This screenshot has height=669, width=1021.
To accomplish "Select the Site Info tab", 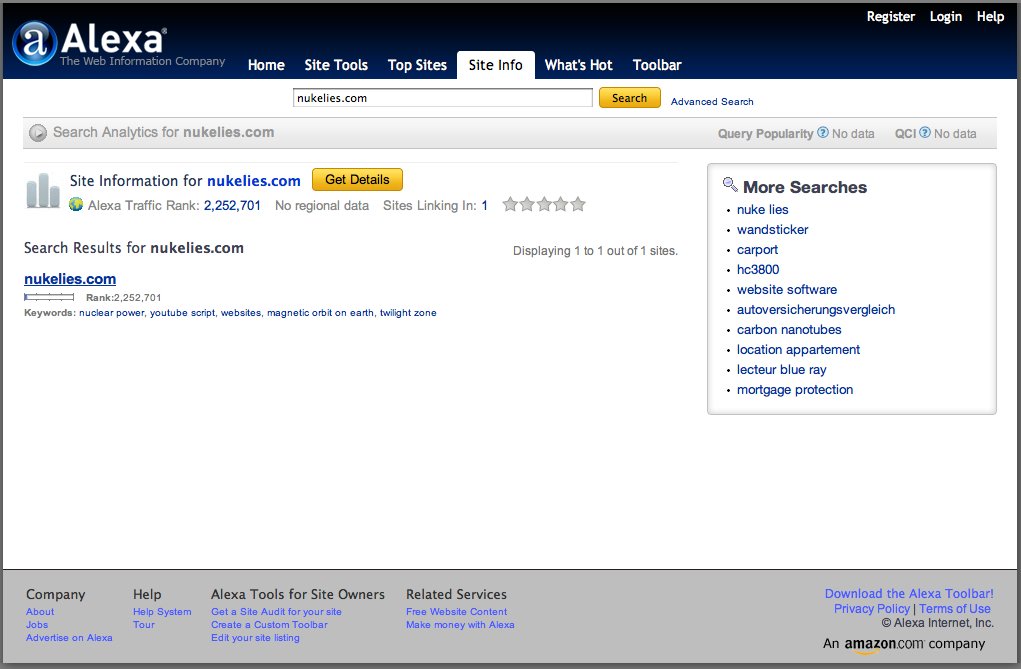I will point(496,65).
